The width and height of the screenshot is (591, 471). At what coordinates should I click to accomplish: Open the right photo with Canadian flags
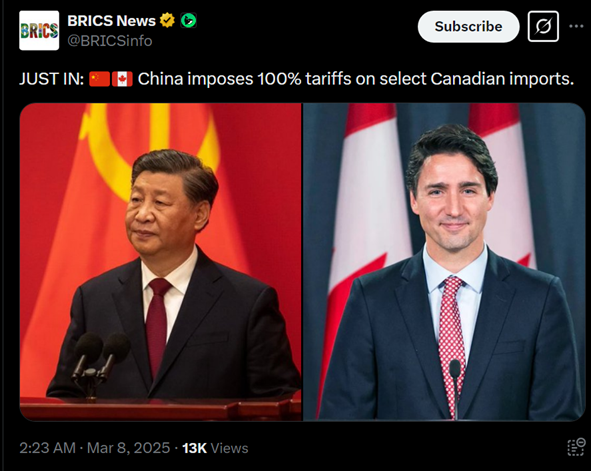pyautogui.click(x=444, y=262)
